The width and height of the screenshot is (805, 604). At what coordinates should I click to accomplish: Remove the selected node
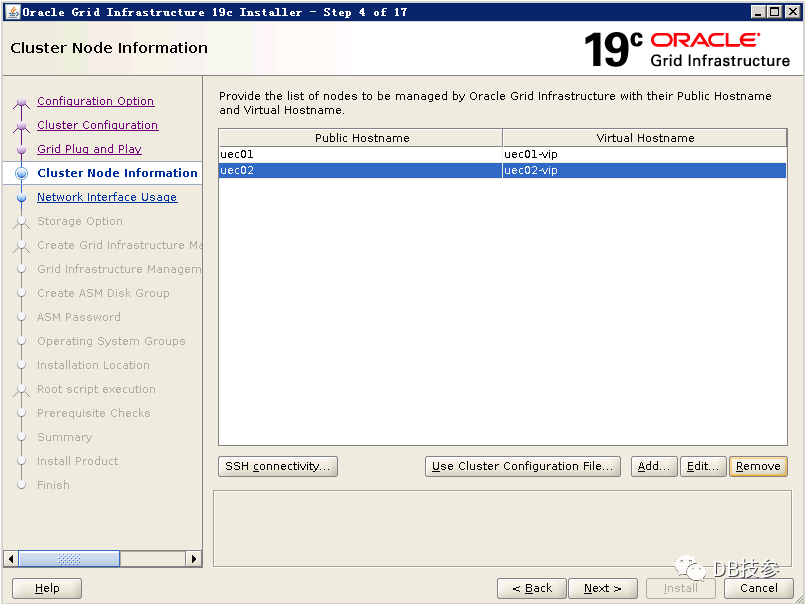tap(758, 466)
